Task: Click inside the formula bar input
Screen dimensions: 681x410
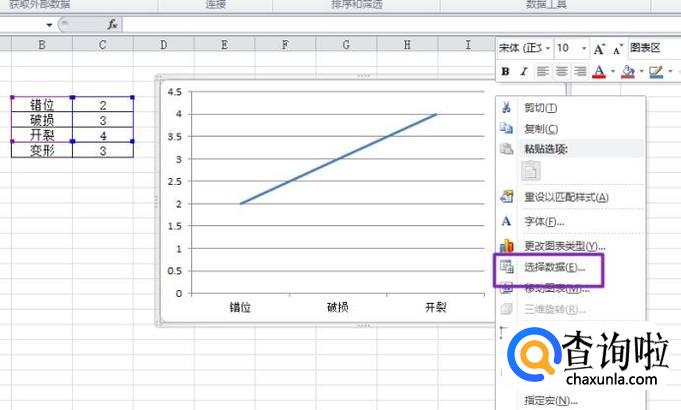Action: click(x=400, y=25)
